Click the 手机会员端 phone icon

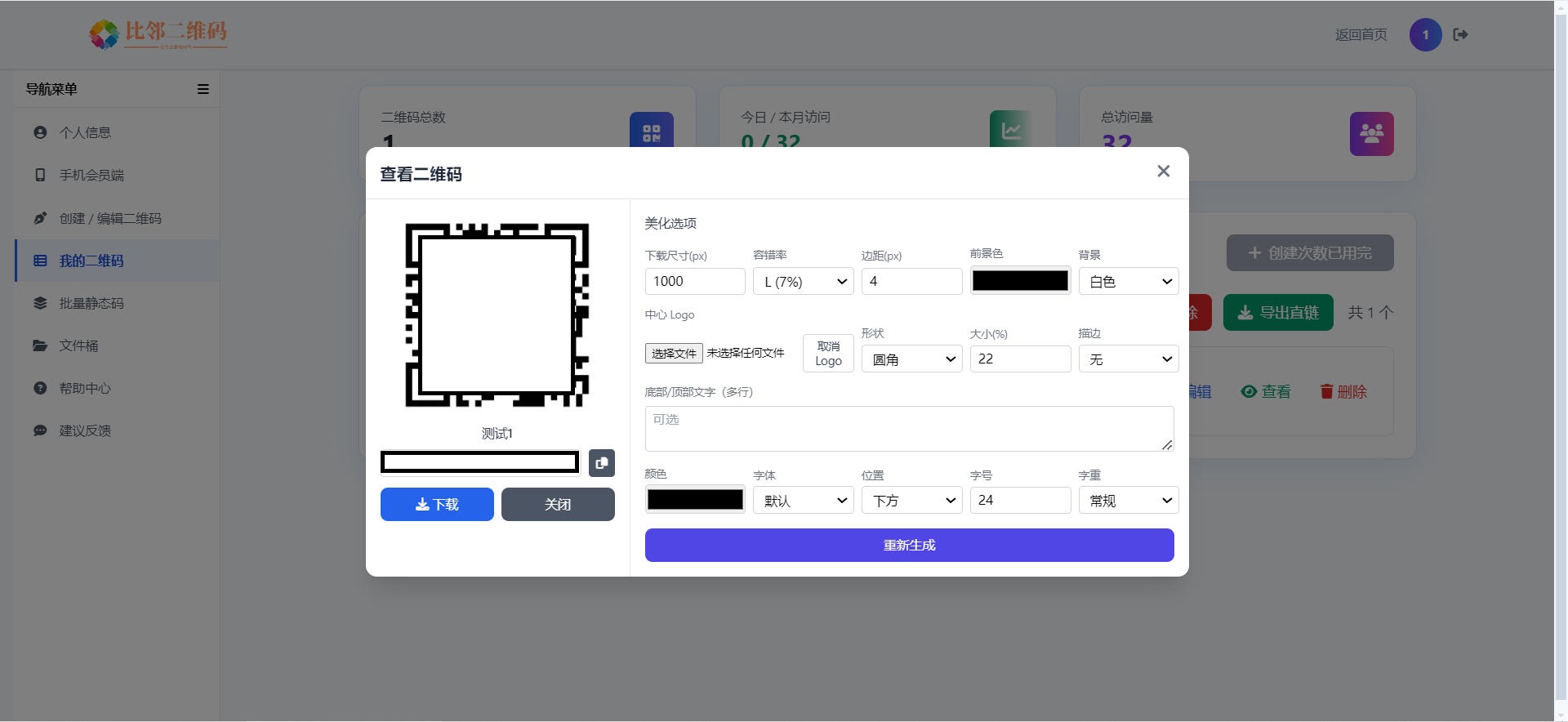click(x=40, y=175)
